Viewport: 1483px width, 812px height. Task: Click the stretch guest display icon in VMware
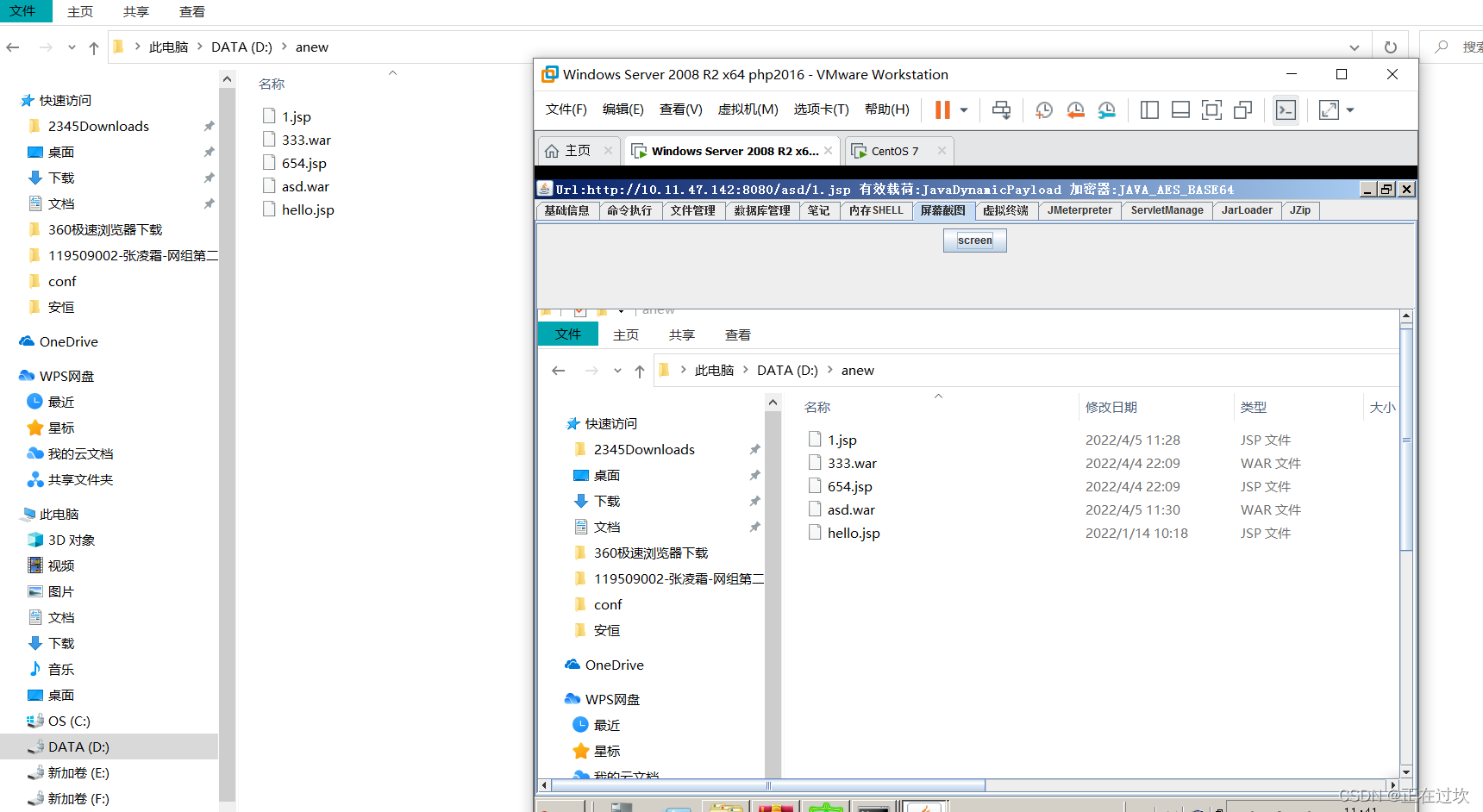pyautogui.click(x=1329, y=109)
